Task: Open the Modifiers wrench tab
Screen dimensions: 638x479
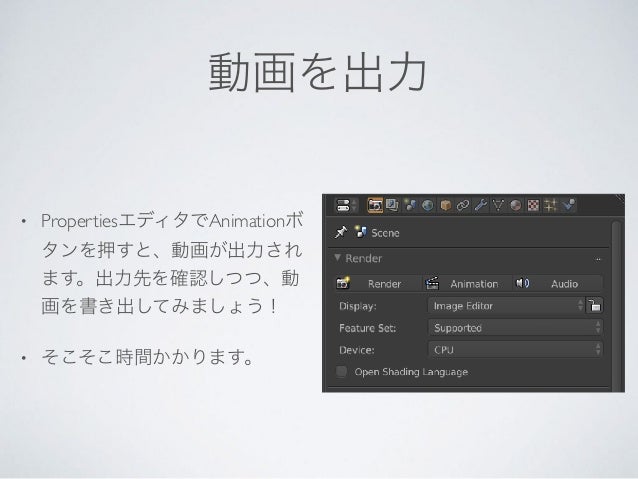Action: [481, 205]
